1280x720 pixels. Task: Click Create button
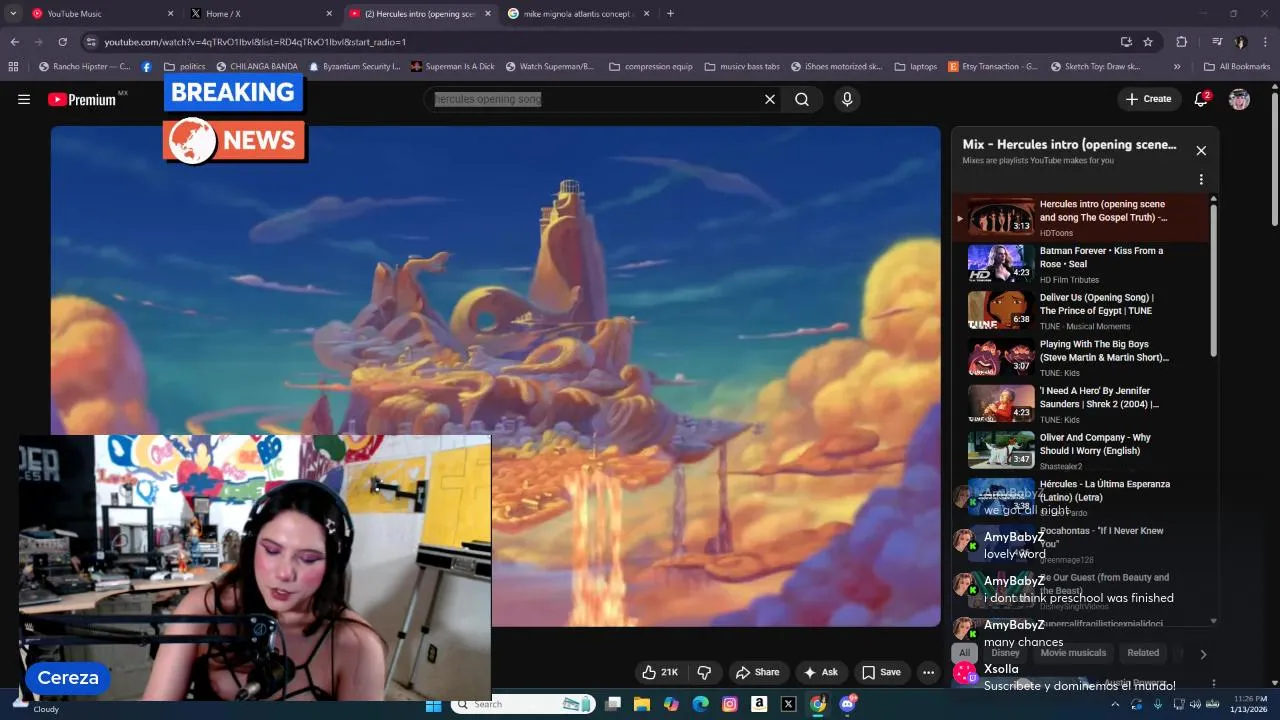pos(1148,99)
